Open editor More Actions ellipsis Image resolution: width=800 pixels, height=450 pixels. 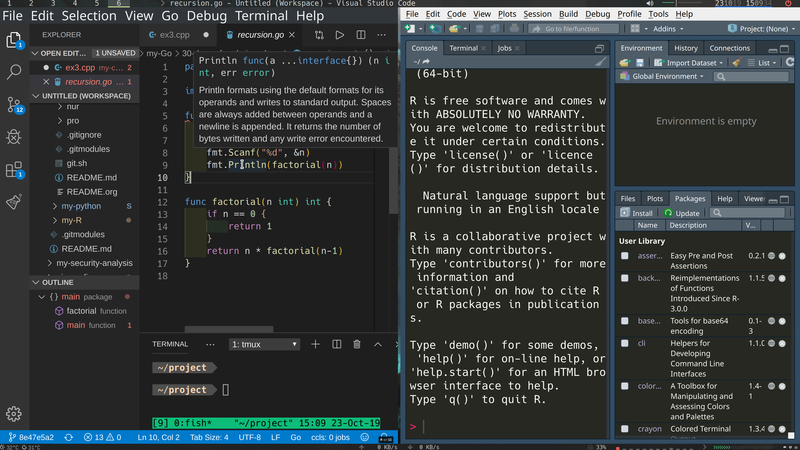pyautogui.click(x=382, y=35)
